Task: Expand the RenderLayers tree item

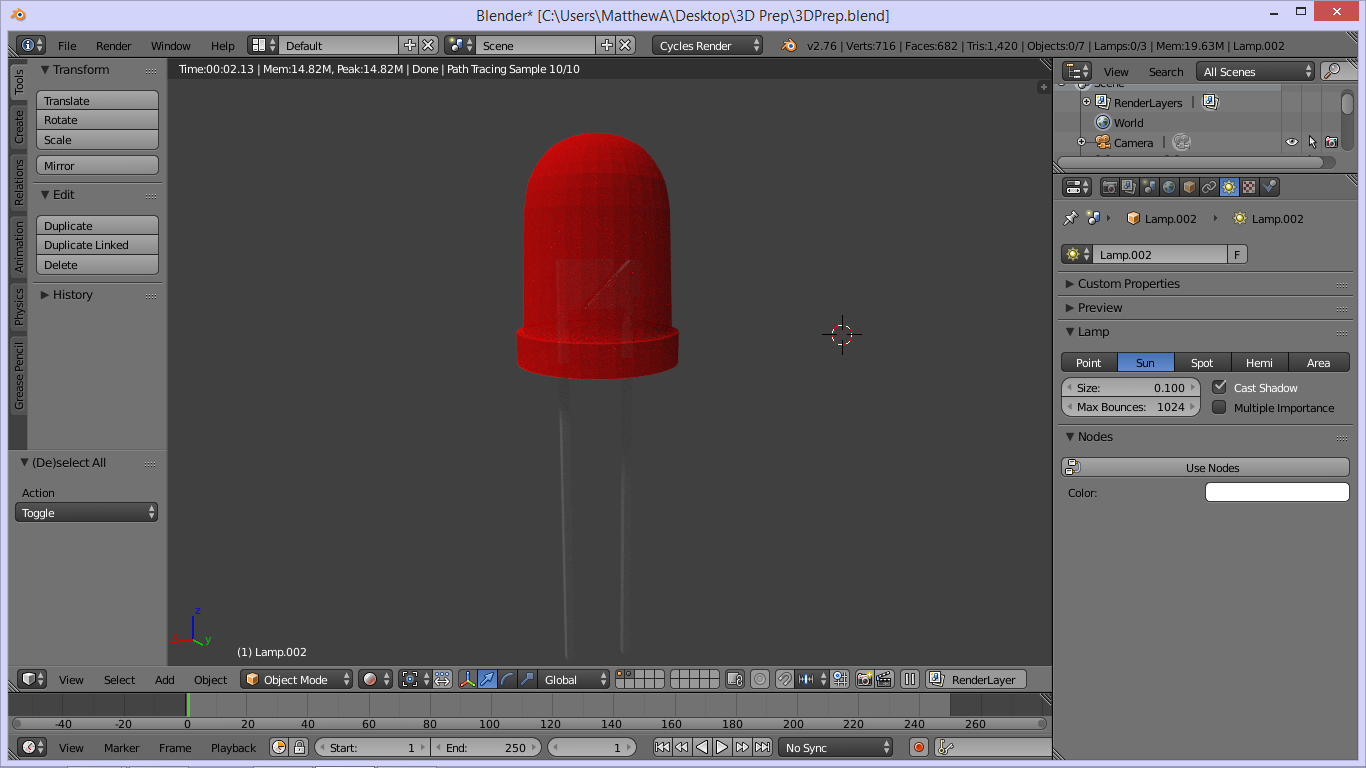Action: pyautogui.click(x=1086, y=102)
